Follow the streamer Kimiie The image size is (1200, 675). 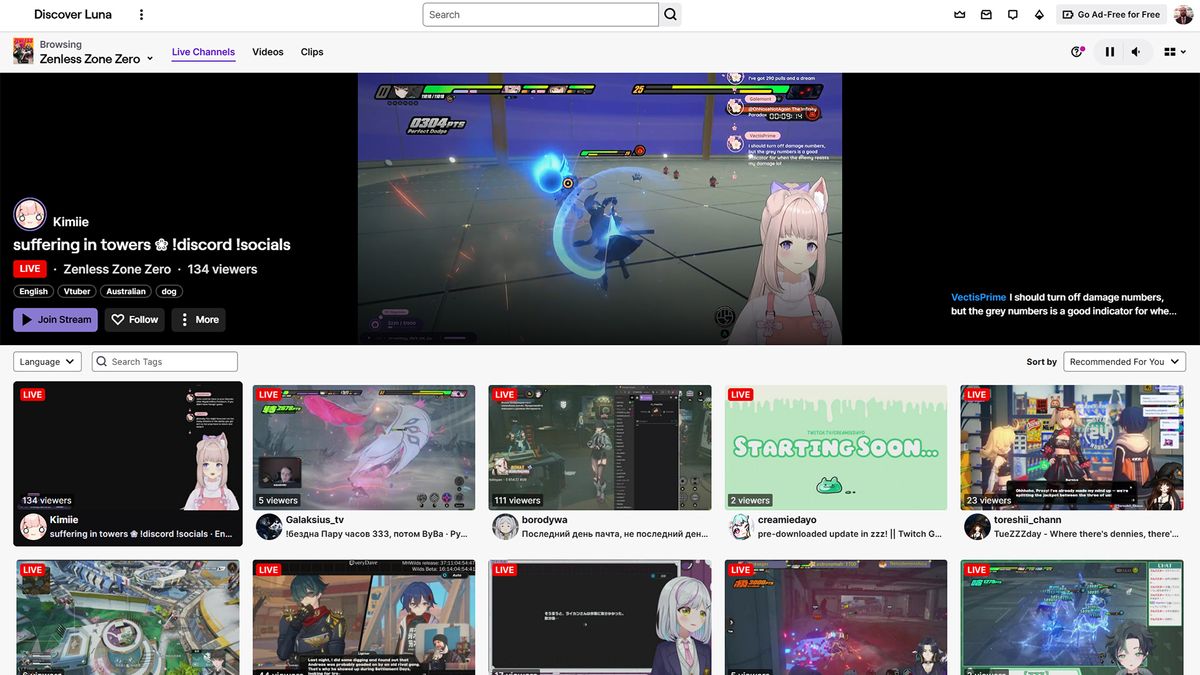pyautogui.click(x=134, y=319)
